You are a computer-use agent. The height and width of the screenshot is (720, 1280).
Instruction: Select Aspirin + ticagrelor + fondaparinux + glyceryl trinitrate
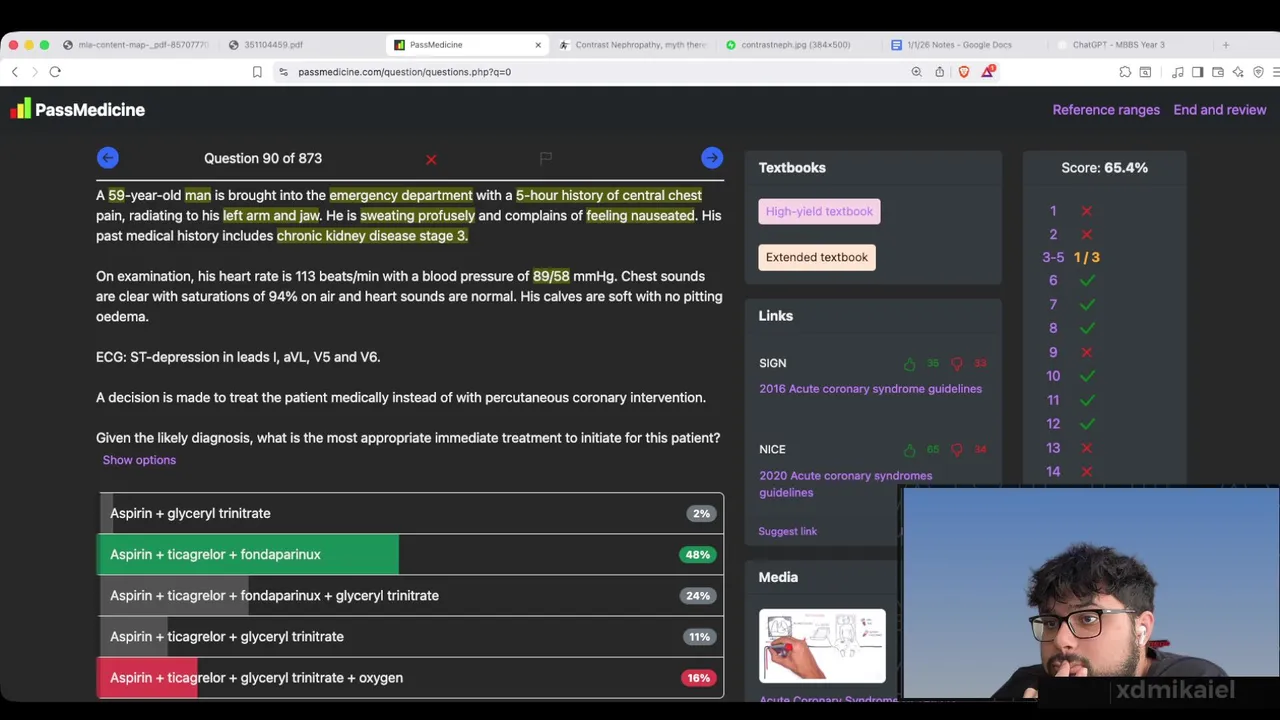410,595
